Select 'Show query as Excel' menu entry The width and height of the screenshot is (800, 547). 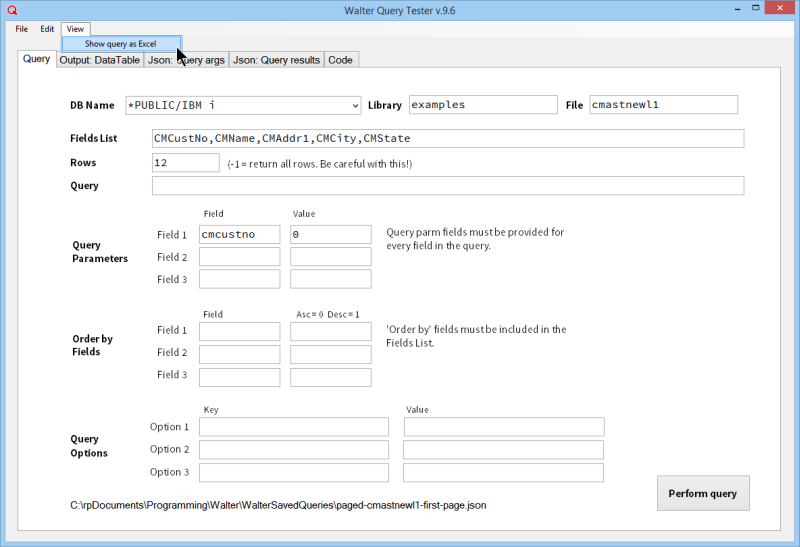click(121, 44)
